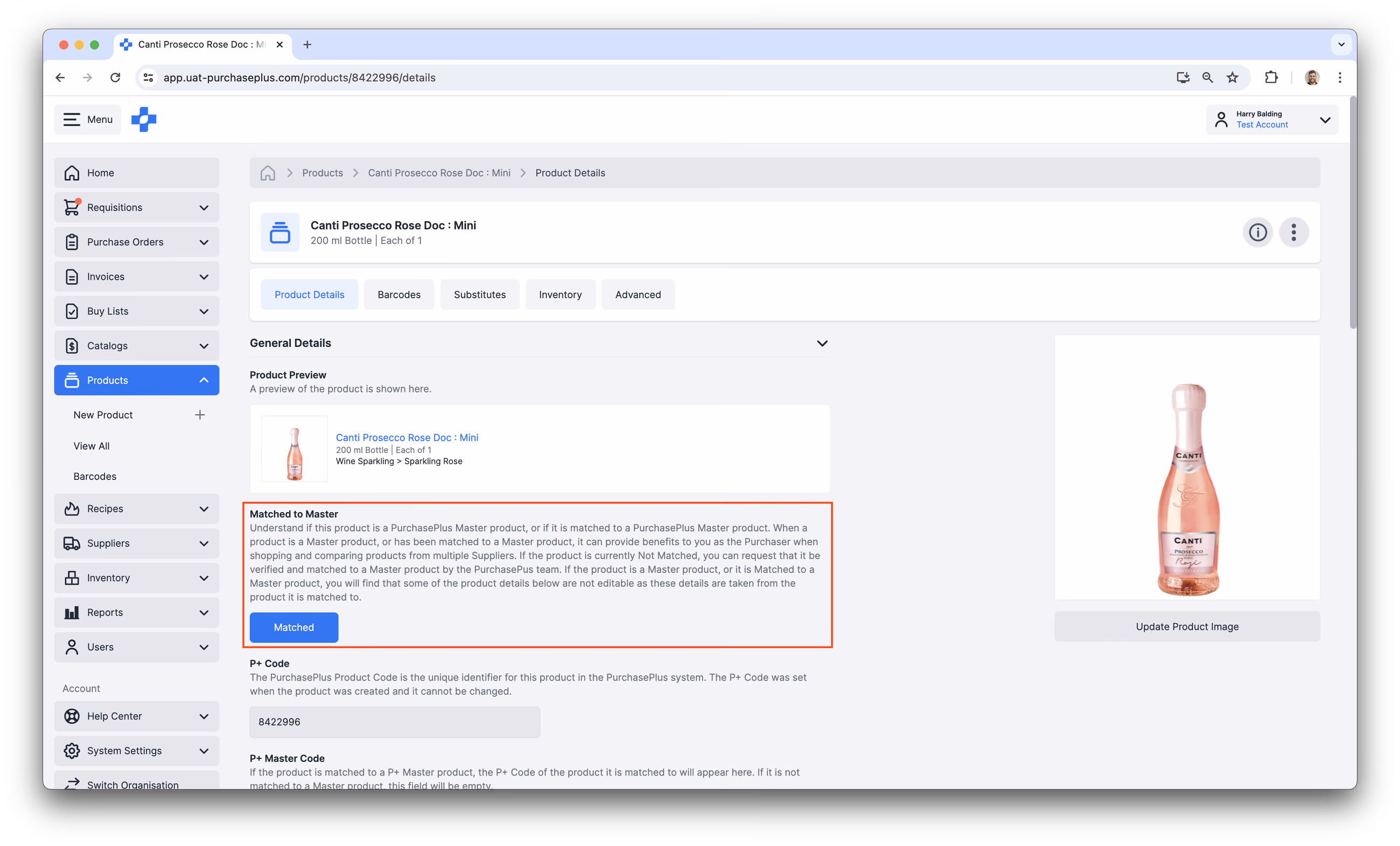
Task: Go back to the previous browser page
Action: click(60, 77)
